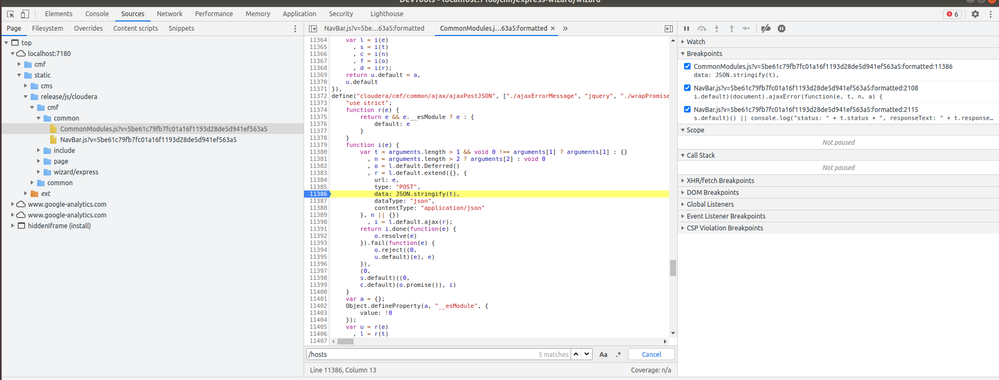Go to next search match

pos(587,354)
